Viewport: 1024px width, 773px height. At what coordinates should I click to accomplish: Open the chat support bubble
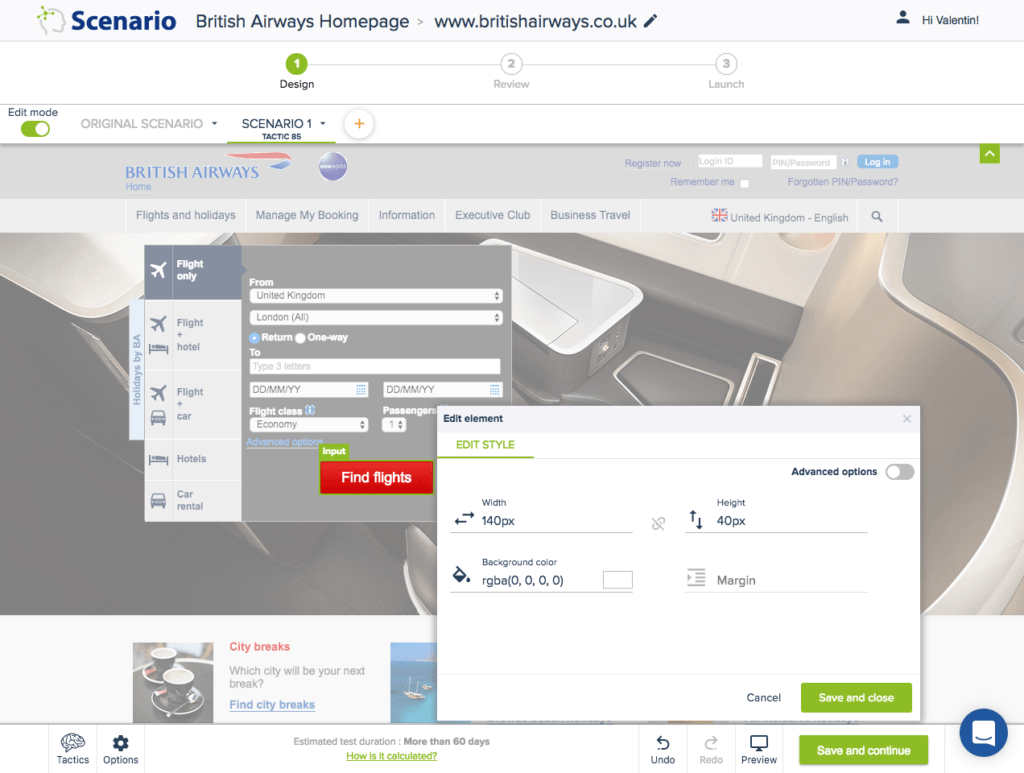983,733
